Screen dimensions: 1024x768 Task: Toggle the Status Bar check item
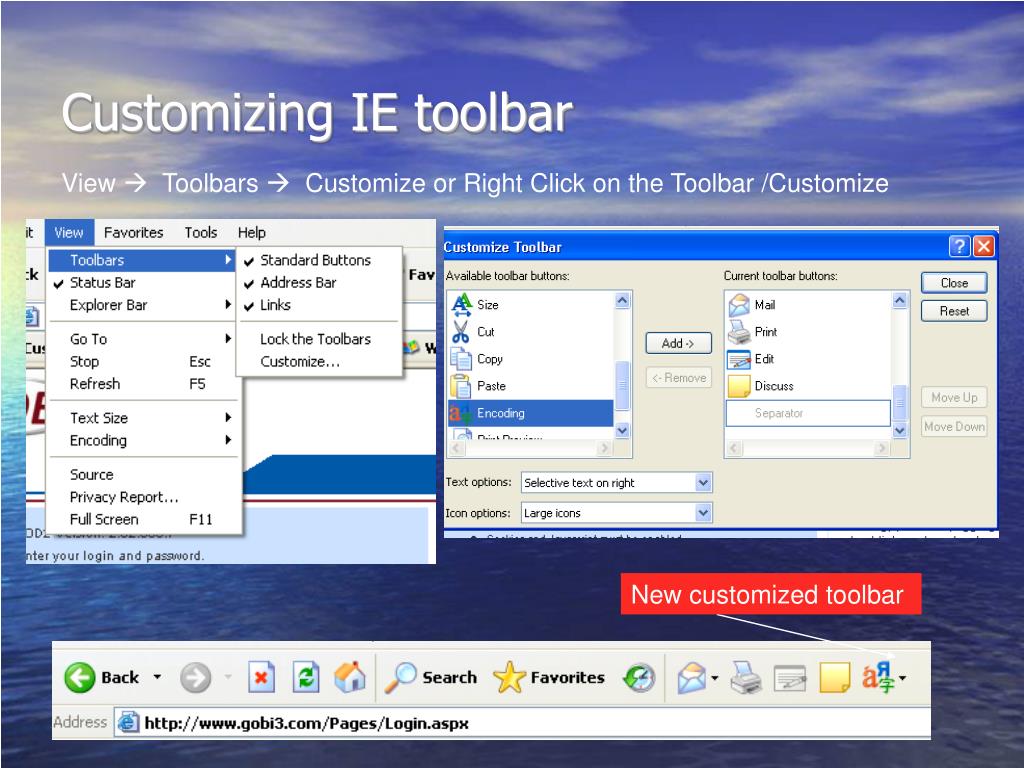pyautogui.click(x=102, y=283)
